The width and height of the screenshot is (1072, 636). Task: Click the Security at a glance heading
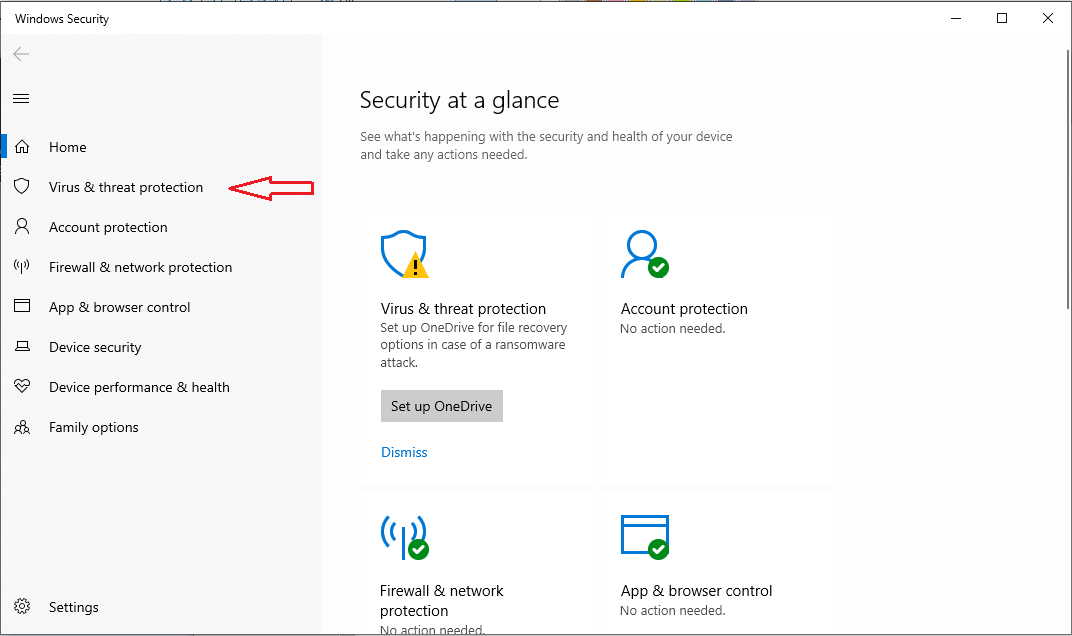(459, 101)
